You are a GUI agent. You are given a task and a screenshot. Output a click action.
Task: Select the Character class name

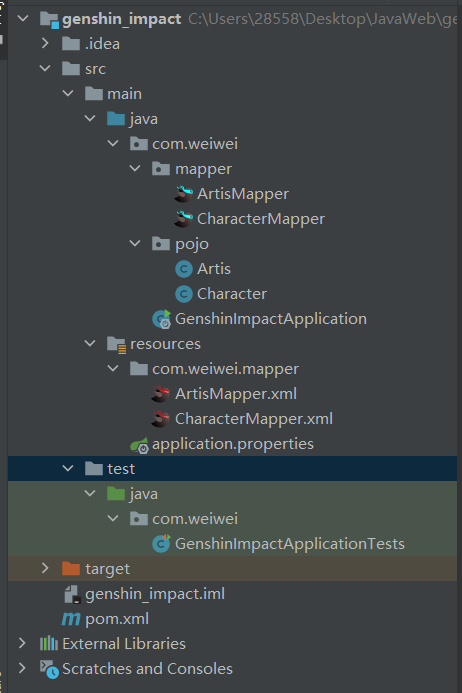(x=232, y=294)
